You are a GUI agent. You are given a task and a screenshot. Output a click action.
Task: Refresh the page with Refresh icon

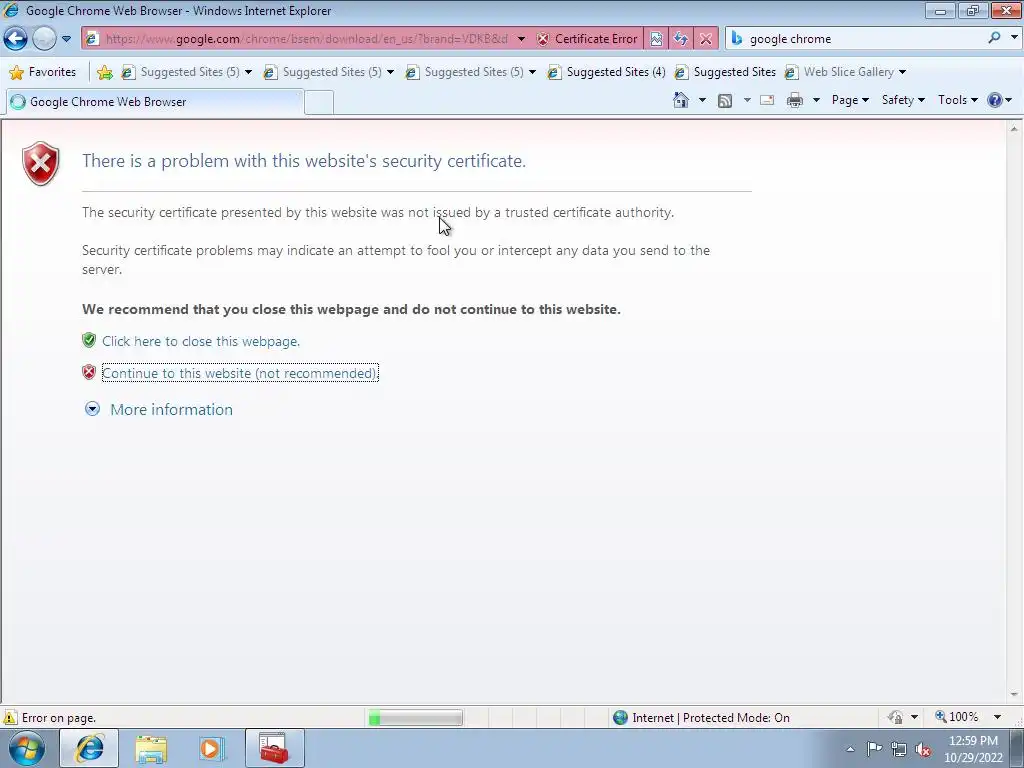pyautogui.click(x=680, y=39)
